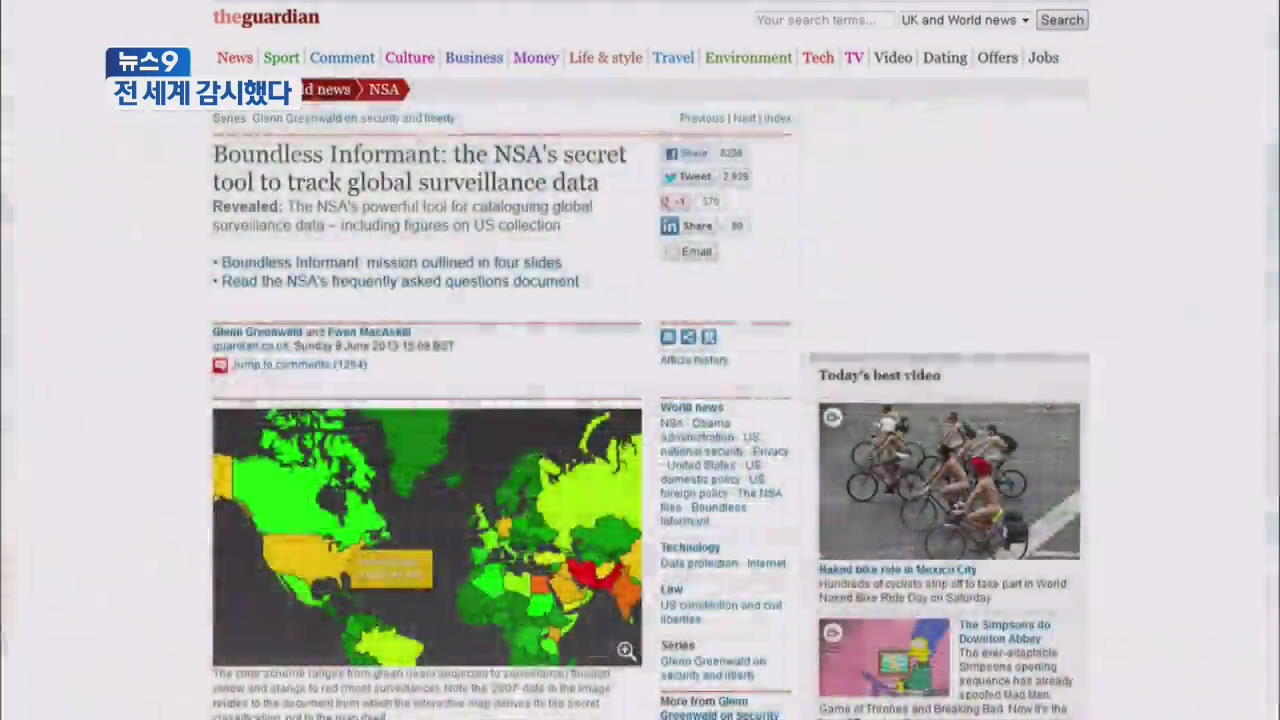Open the Life & style tab

(x=606, y=58)
